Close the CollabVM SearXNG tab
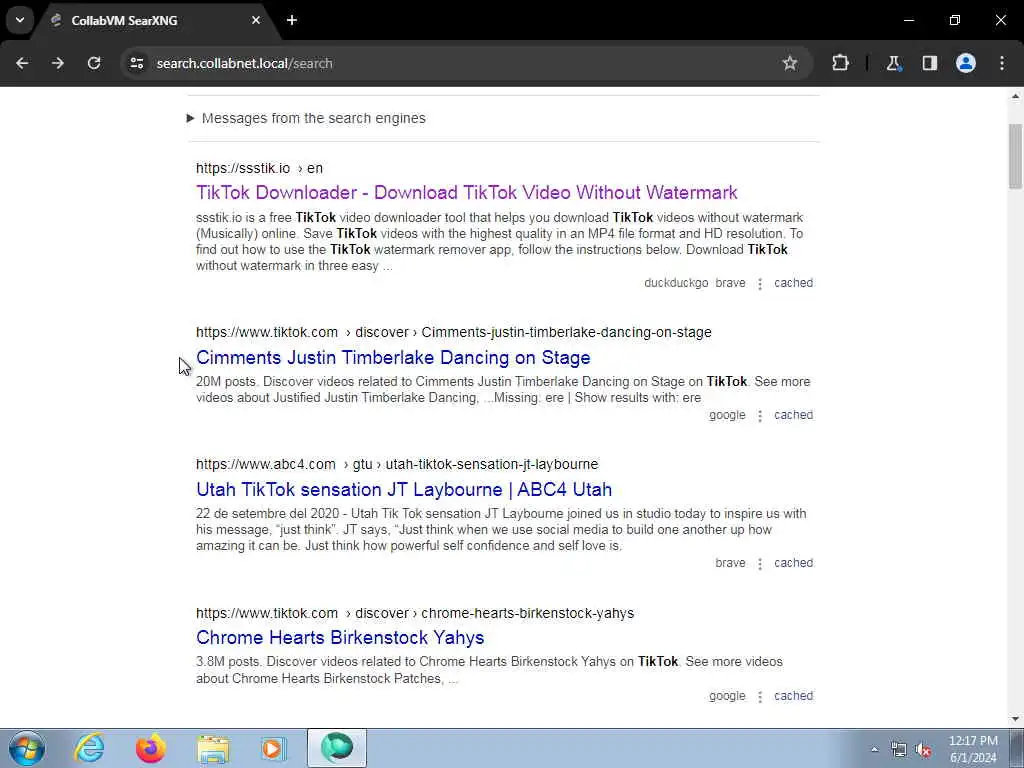This screenshot has width=1024, height=768. tap(256, 20)
